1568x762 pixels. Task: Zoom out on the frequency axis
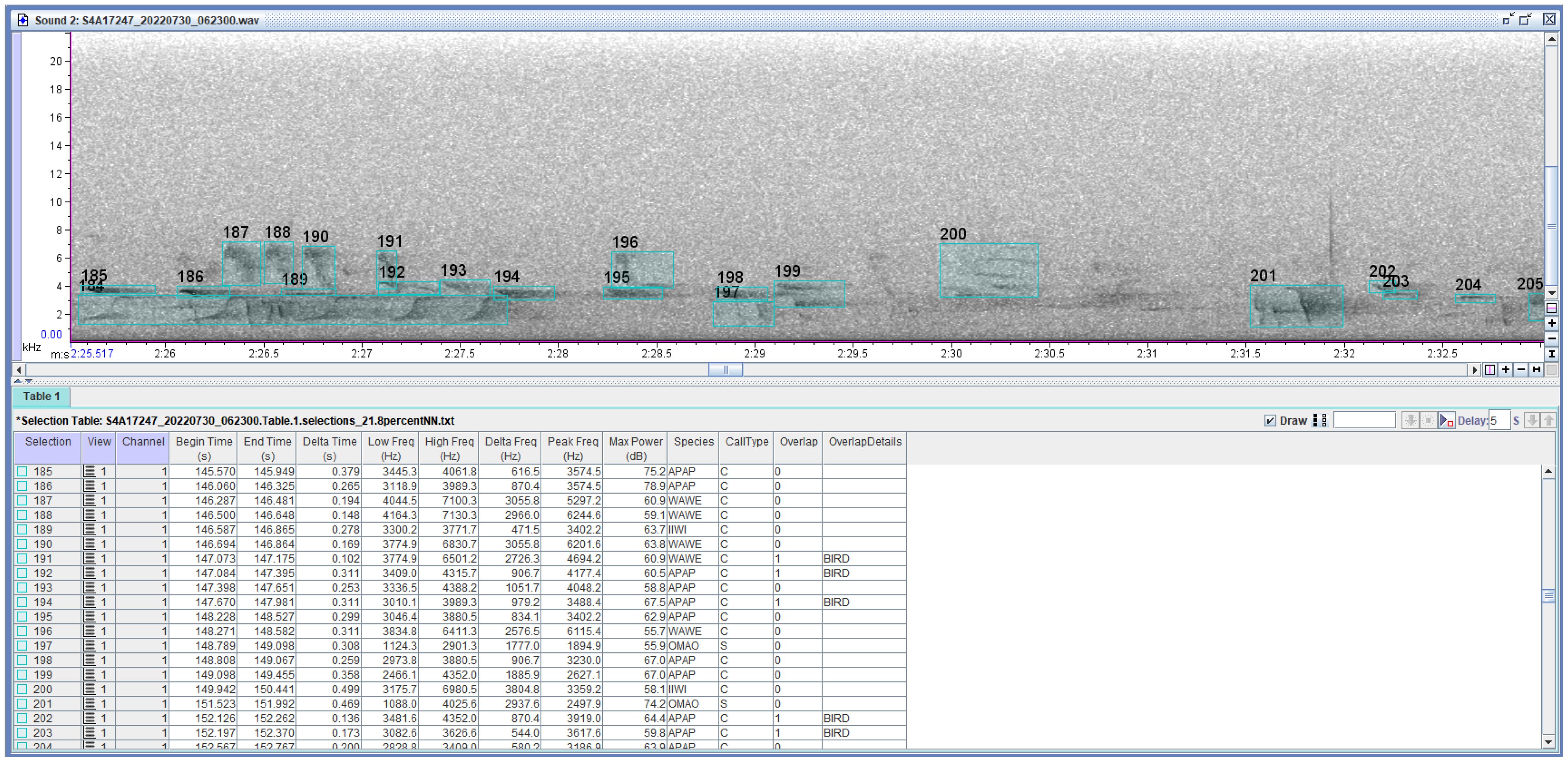1551,338
